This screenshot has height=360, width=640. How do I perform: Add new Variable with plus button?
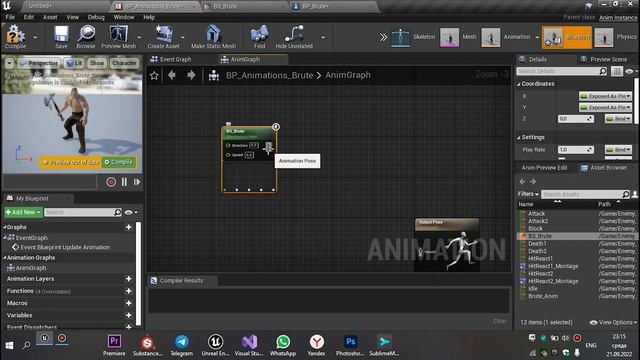coord(129,315)
